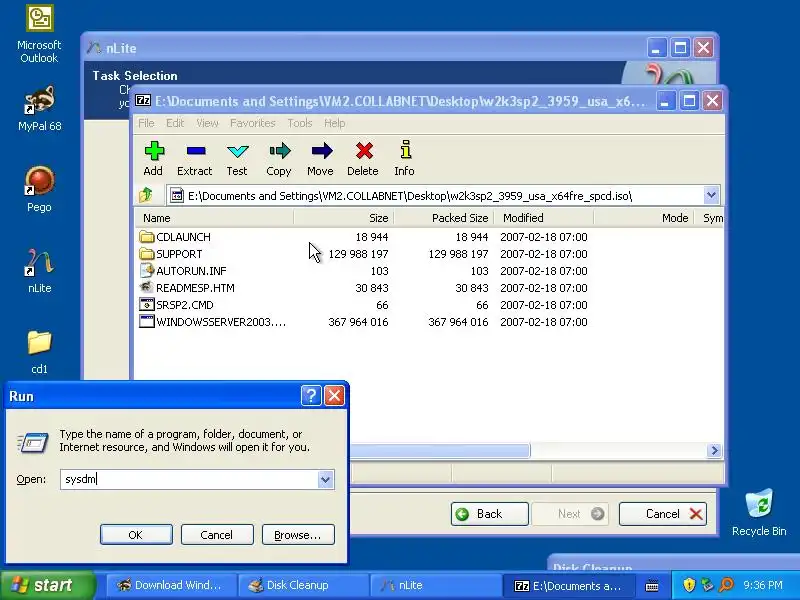Open the Tools menu in 7-Zip
This screenshot has width=800, height=600.
tap(299, 123)
